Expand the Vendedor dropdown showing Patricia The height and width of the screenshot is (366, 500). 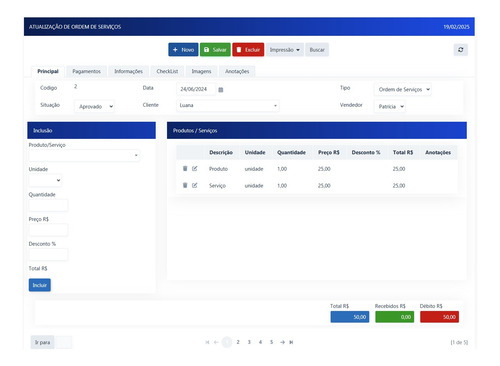click(390, 107)
